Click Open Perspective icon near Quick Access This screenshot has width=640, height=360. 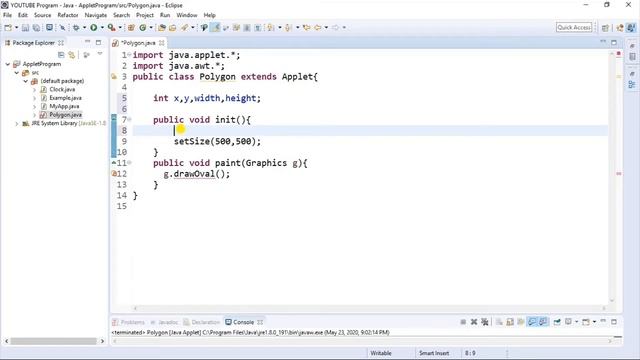point(605,27)
